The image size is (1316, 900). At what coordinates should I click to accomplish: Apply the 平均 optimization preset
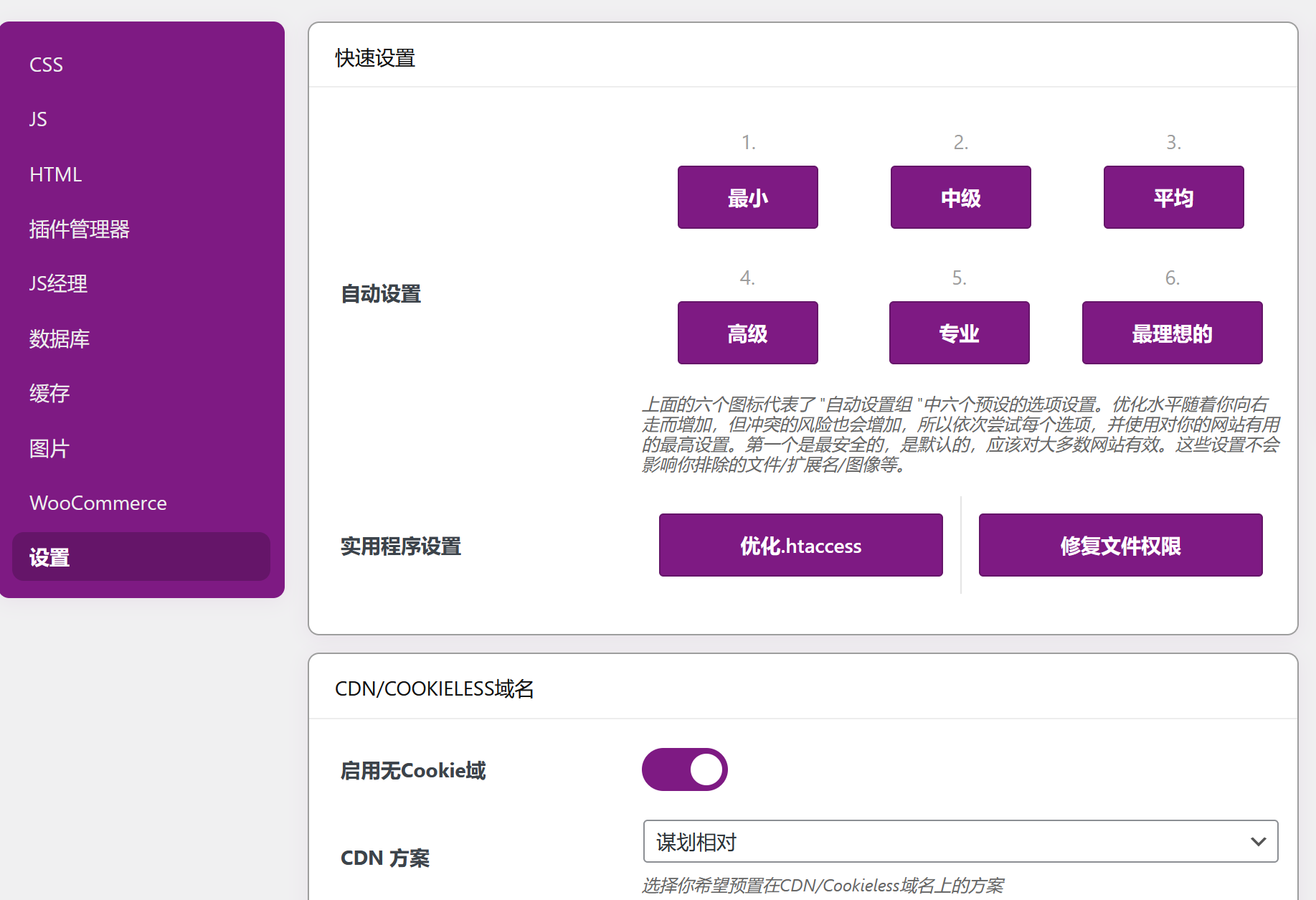tap(1173, 197)
